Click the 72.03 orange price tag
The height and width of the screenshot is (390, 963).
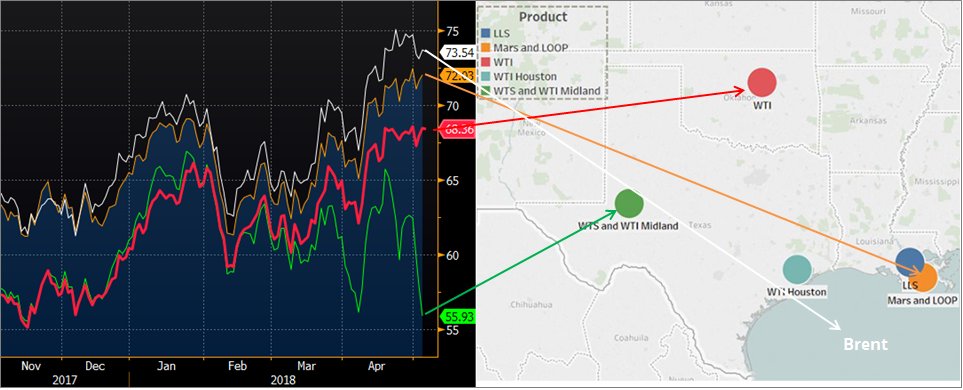tap(458, 75)
